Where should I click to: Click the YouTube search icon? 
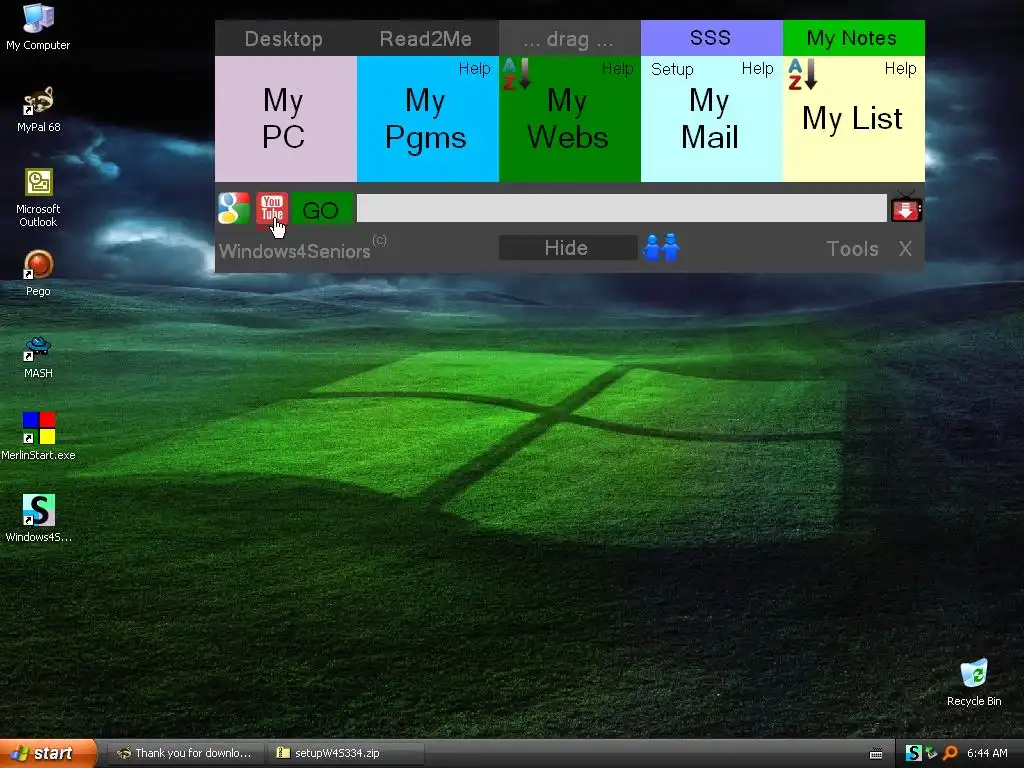[x=272, y=208]
